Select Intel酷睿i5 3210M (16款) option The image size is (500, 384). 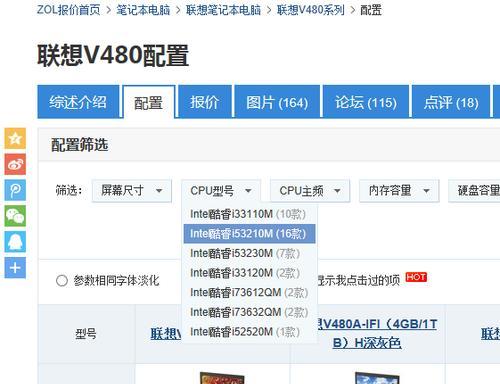coord(249,234)
